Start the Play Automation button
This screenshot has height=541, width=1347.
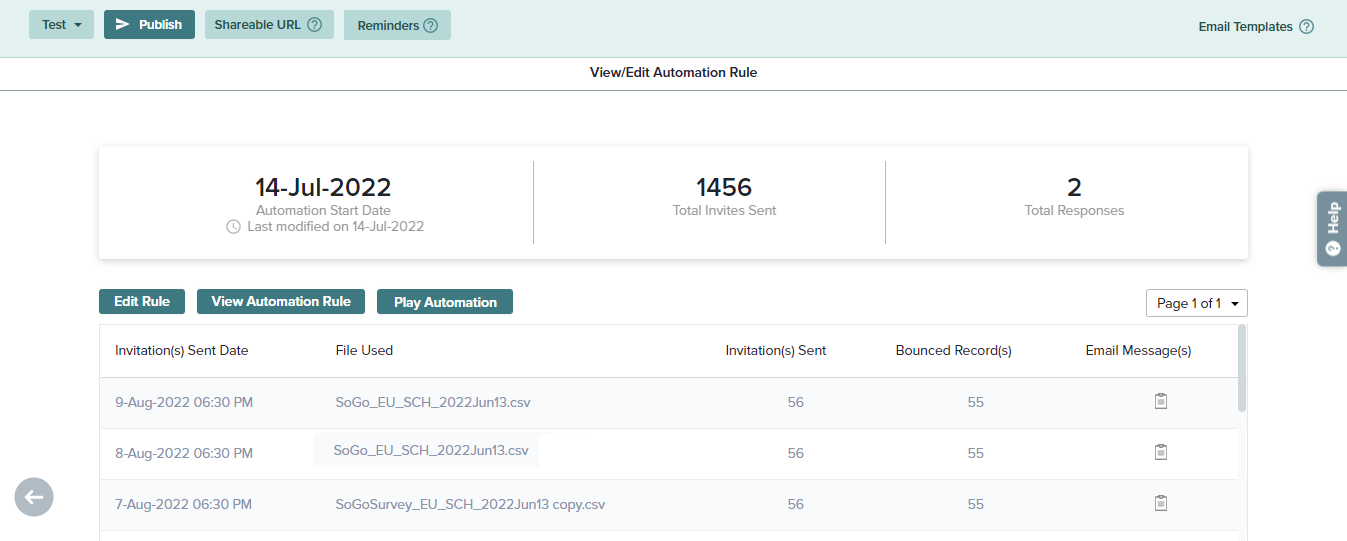[445, 302]
